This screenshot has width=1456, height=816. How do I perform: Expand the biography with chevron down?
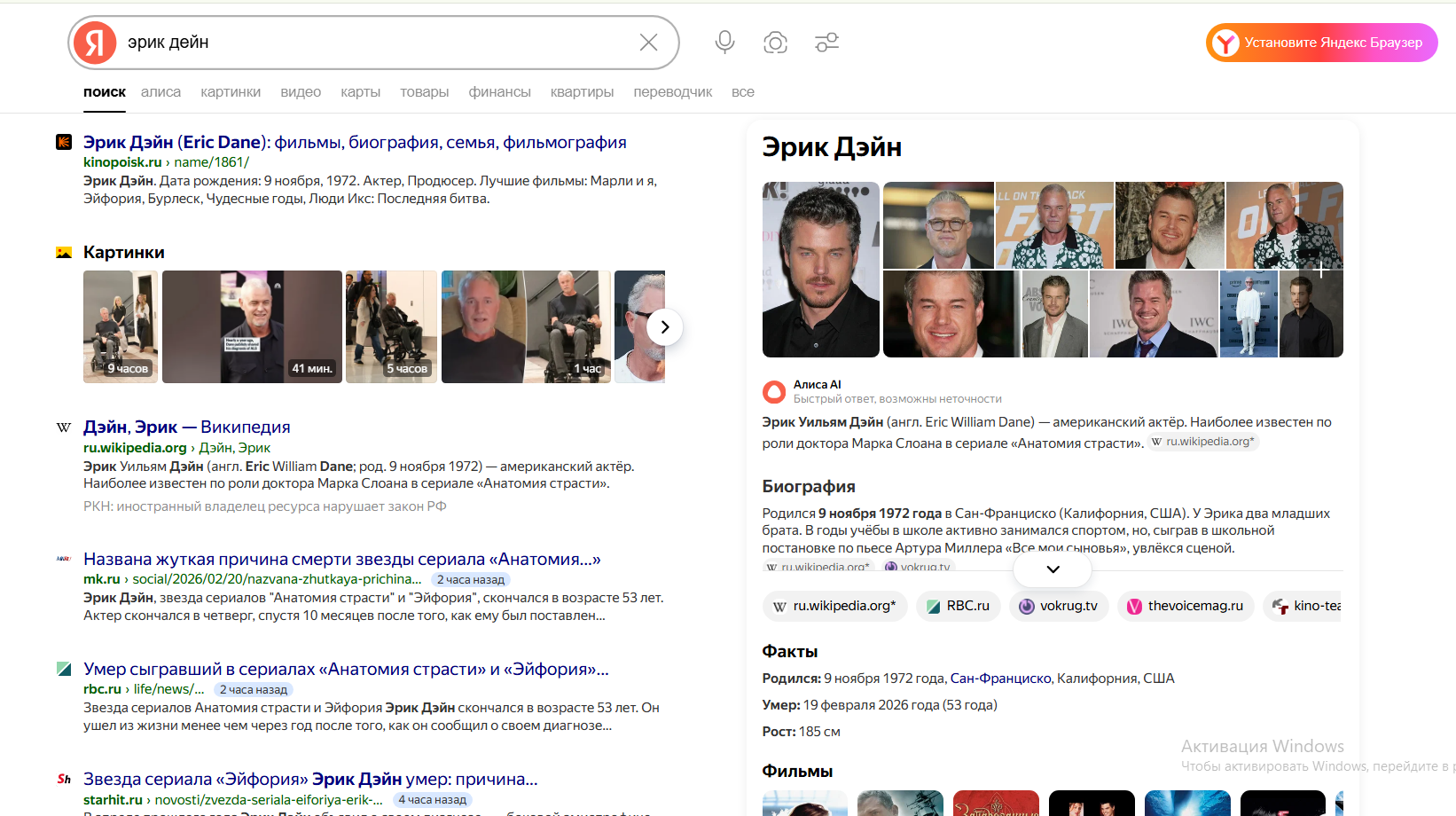click(x=1053, y=569)
